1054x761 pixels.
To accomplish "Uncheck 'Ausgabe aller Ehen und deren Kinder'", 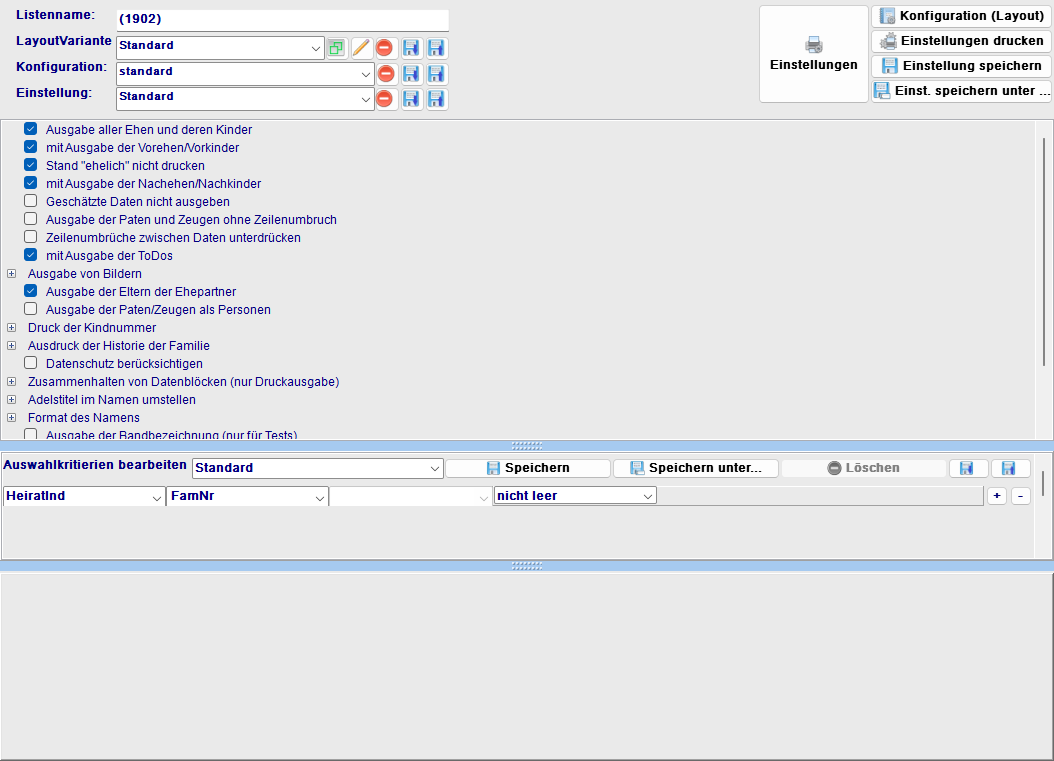I will coord(31,130).
